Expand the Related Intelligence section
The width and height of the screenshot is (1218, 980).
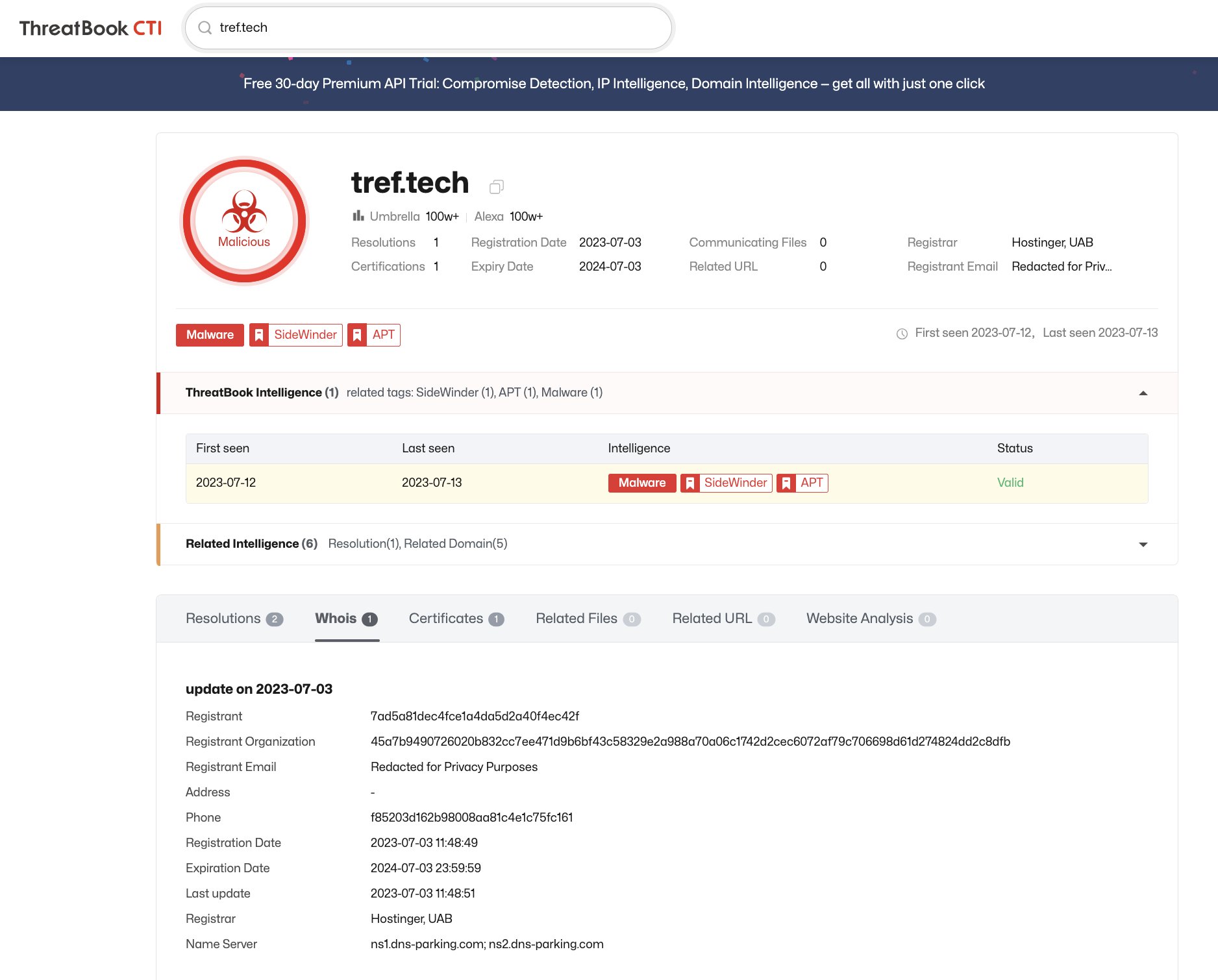pos(1143,545)
